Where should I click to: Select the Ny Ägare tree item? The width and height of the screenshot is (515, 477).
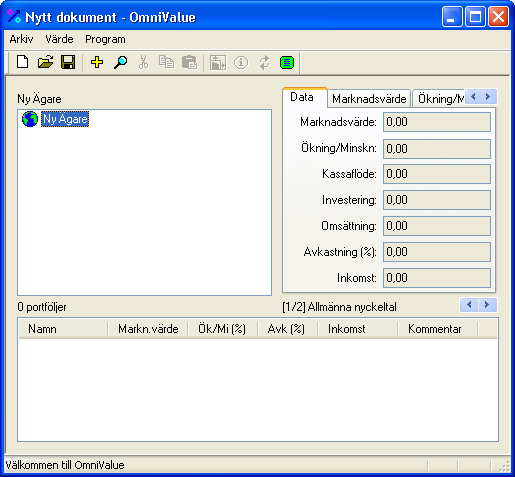click(x=65, y=119)
